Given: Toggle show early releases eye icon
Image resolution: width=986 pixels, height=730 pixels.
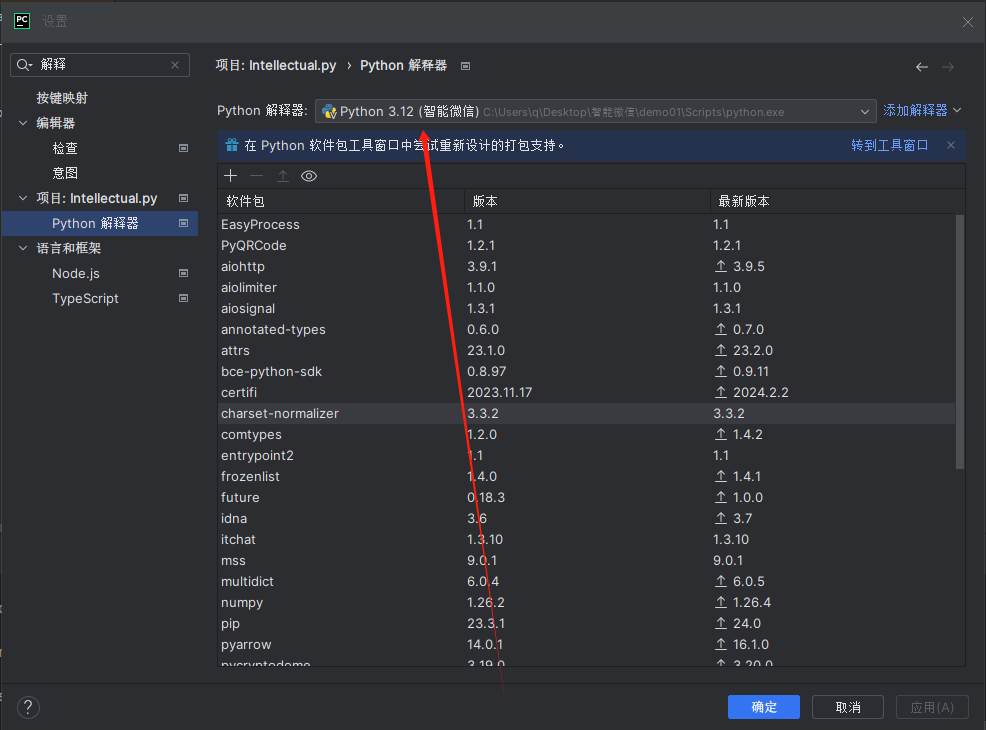Looking at the screenshot, I should [x=309, y=176].
